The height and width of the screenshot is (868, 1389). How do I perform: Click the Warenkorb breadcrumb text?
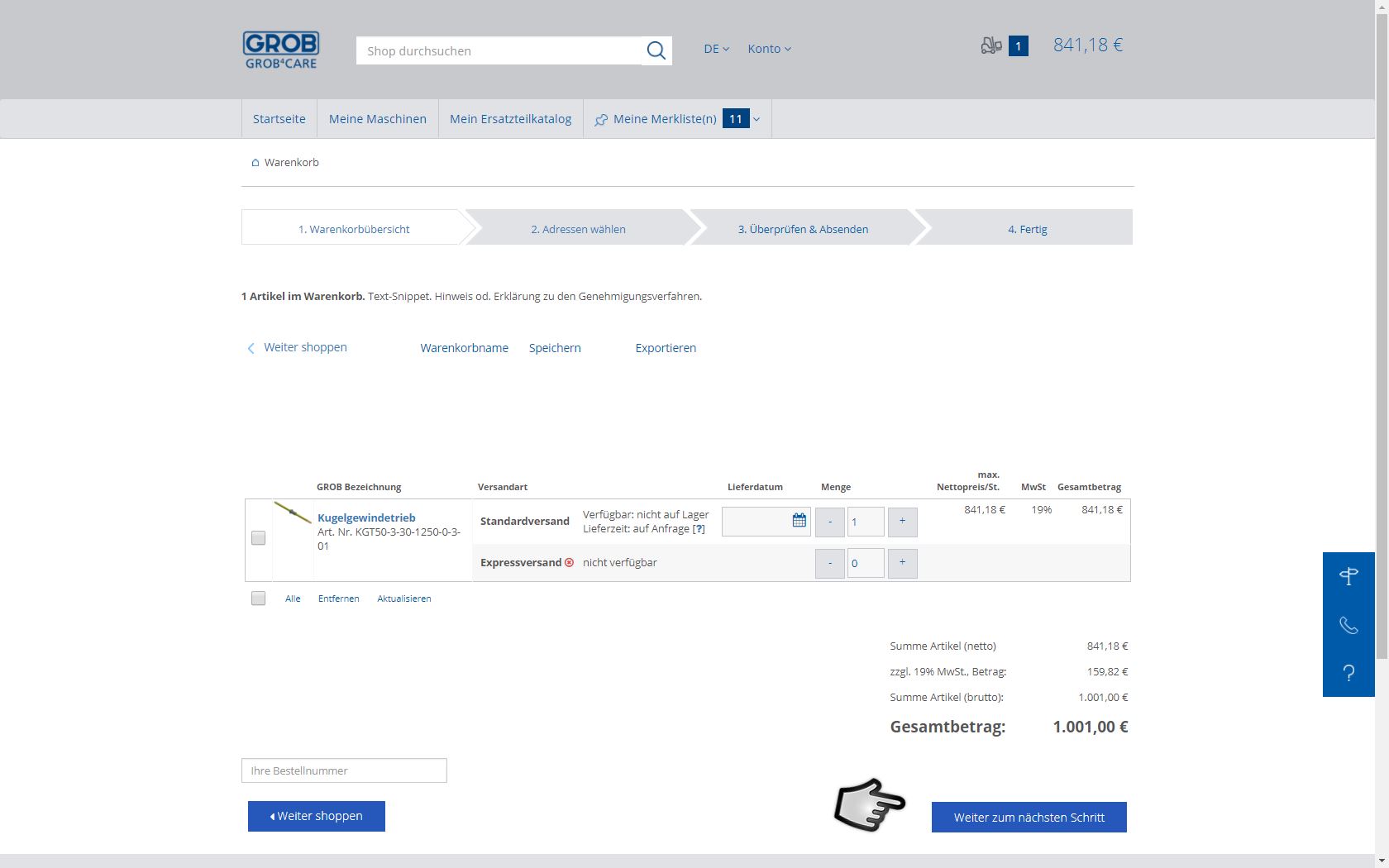(x=292, y=163)
